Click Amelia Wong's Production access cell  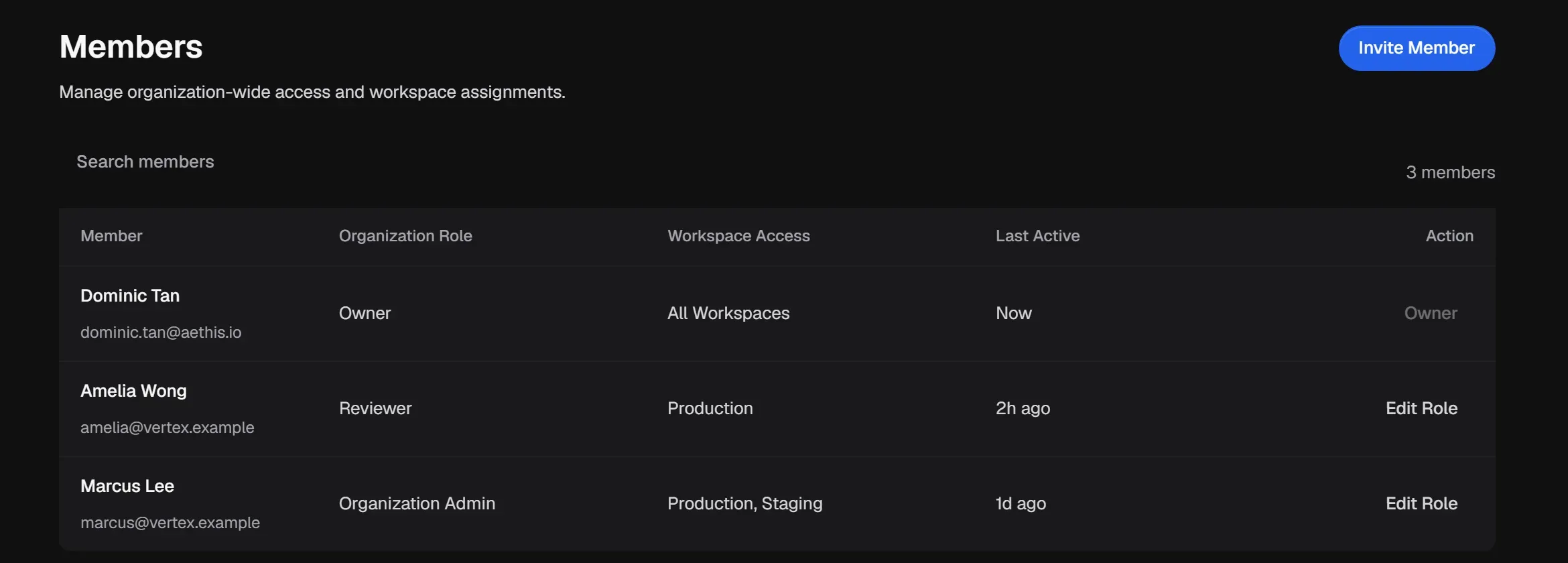click(x=710, y=408)
